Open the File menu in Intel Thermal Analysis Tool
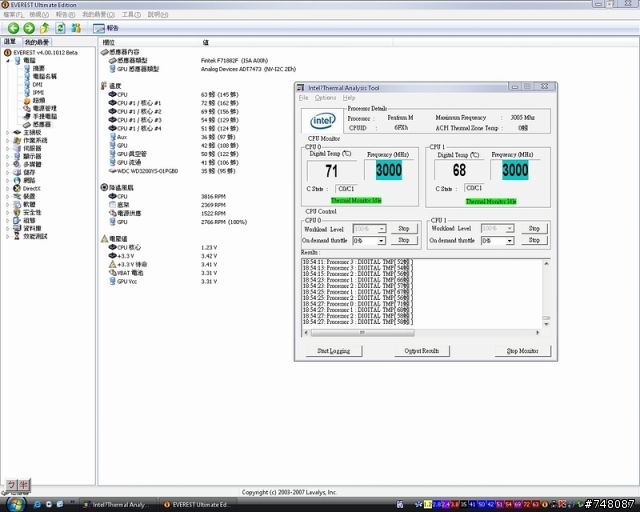The height and width of the screenshot is (512, 640). (x=303, y=98)
